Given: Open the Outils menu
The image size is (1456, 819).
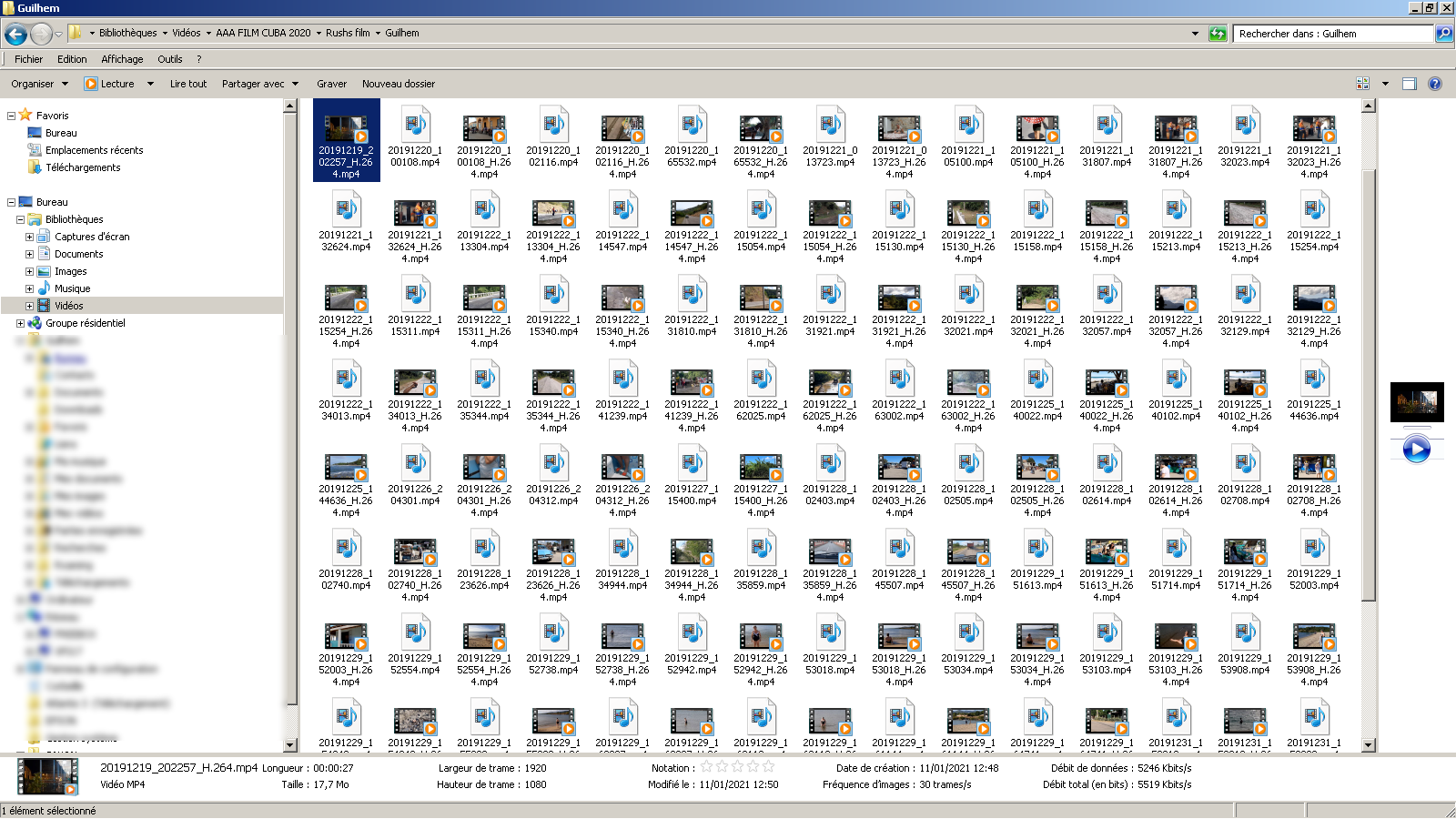Looking at the screenshot, I should coord(169,59).
